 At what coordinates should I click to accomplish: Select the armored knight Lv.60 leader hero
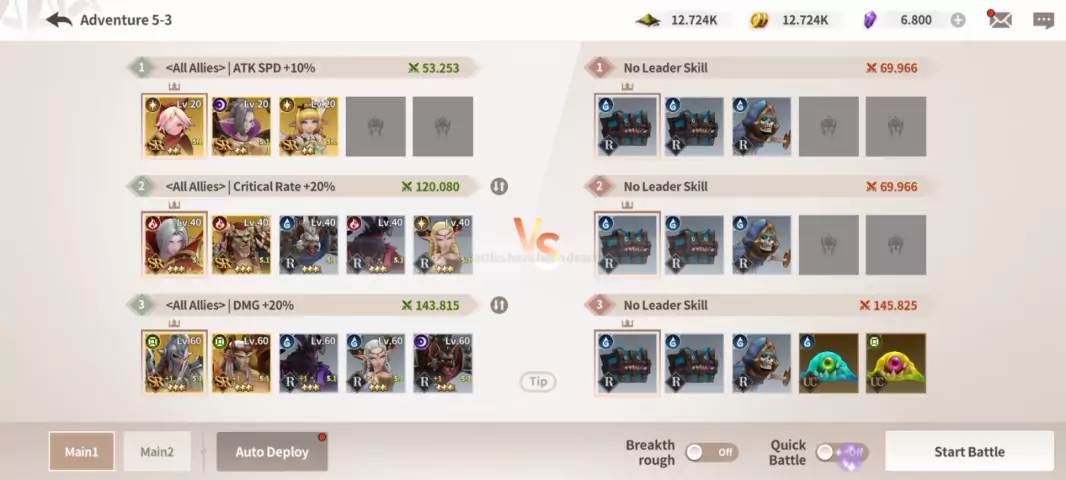pos(174,363)
